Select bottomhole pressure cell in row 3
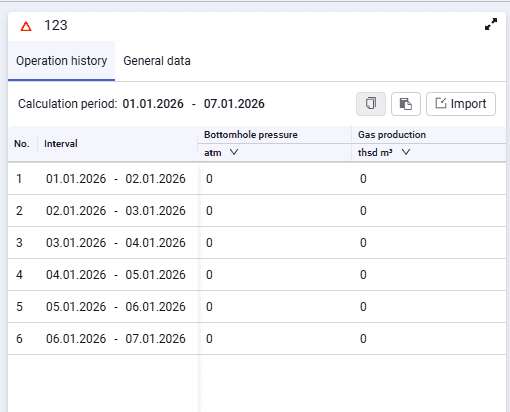Screen dimensions: 510x412 (275, 243)
